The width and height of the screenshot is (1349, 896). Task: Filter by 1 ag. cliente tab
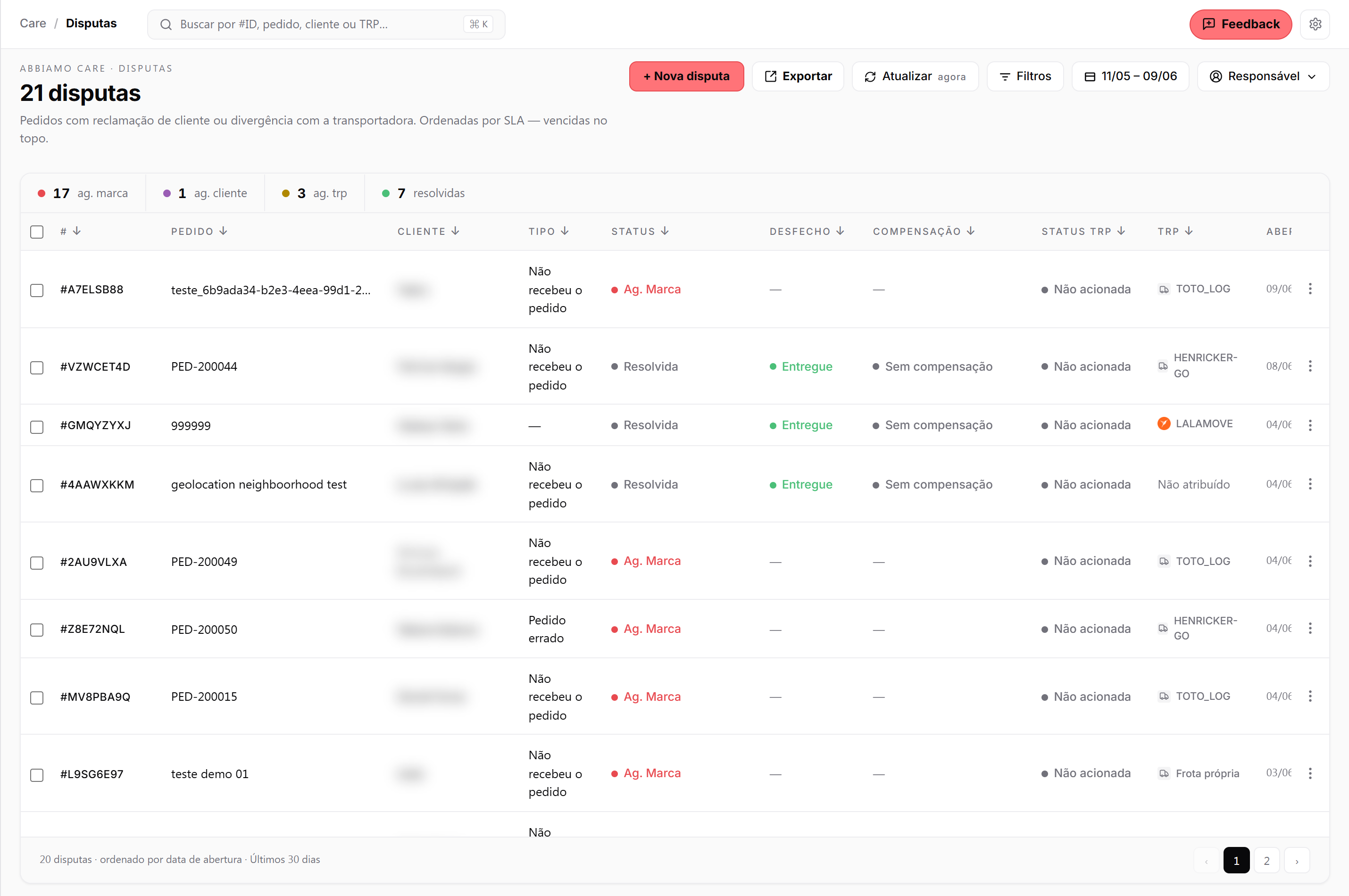click(205, 193)
